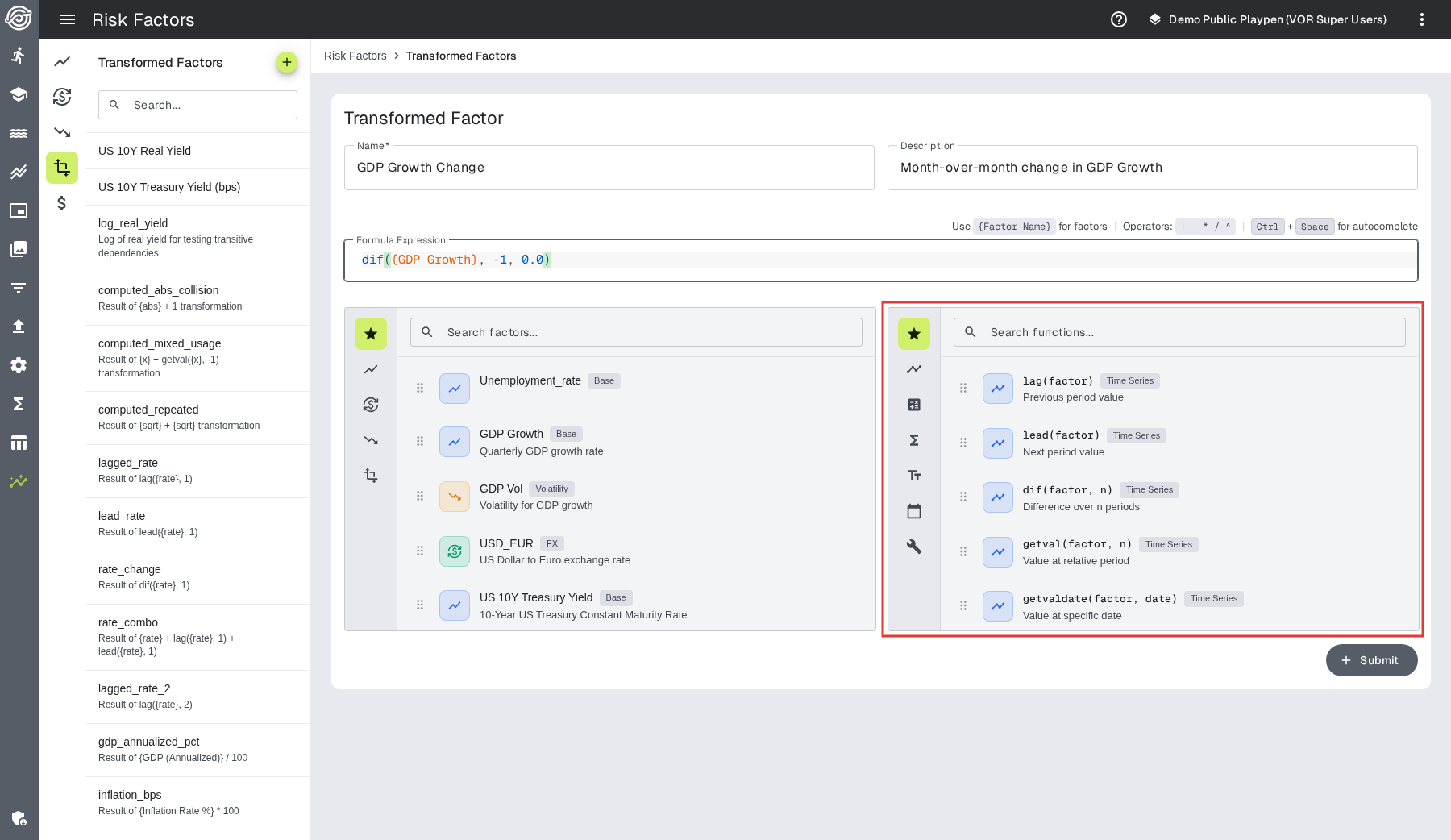Click the calculator category in functions panel
The width and height of the screenshot is (1451, 840).
pyautogui.click(x=913, y=405)
